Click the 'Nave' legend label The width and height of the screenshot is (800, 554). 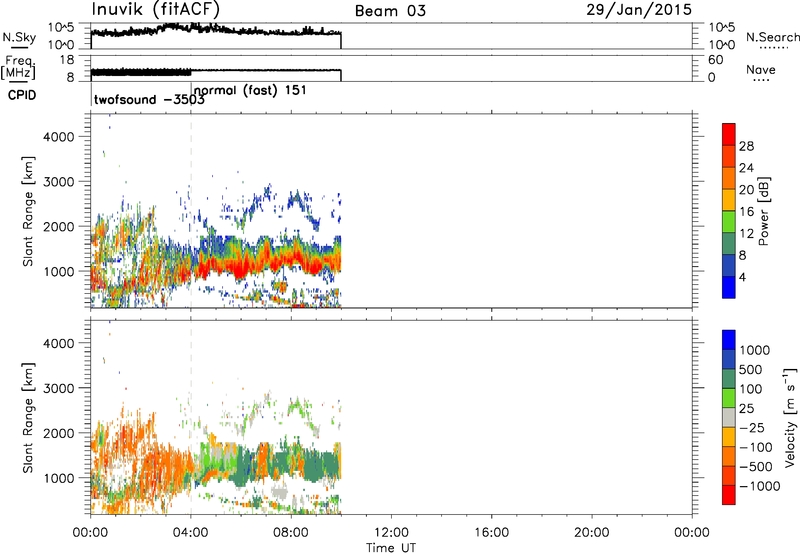pyautogui.click(x=761, y=69)
